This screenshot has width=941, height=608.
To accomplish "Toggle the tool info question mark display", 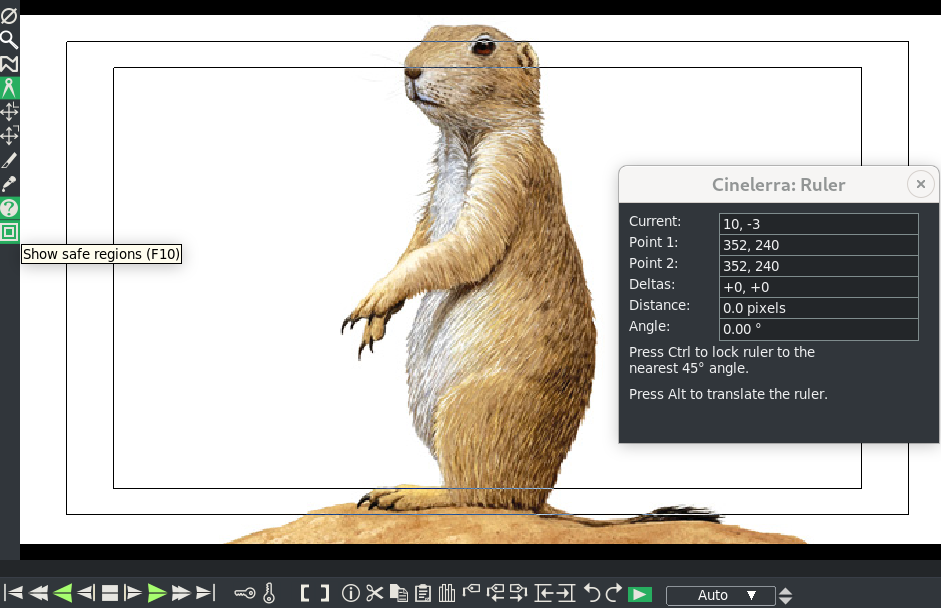I will (x=9, y=207).
